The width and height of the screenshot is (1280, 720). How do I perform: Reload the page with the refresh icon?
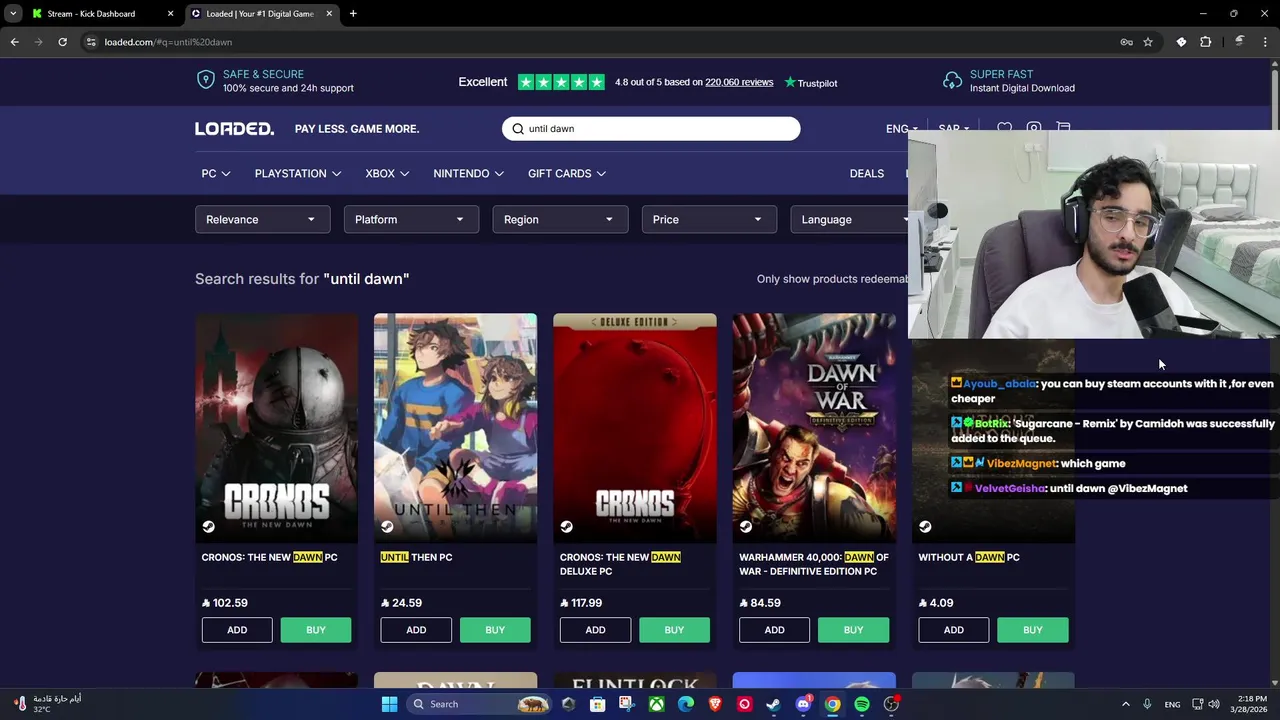coord(62,42)
